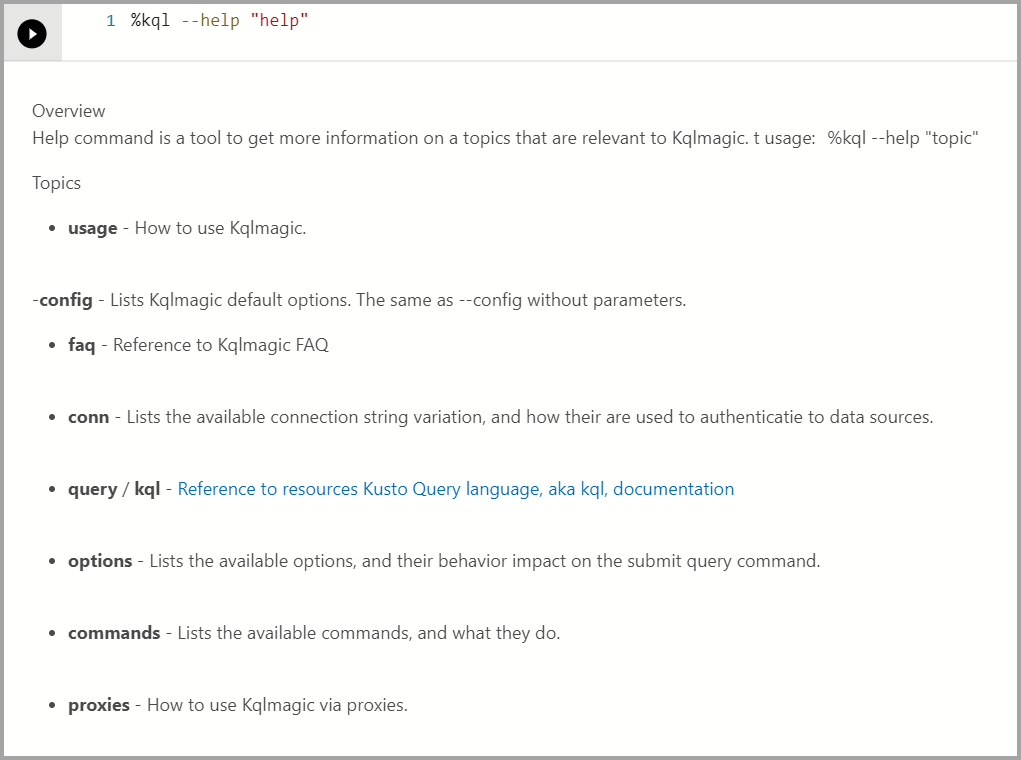Open the Kusto Query language documentation link

[453, 488]
